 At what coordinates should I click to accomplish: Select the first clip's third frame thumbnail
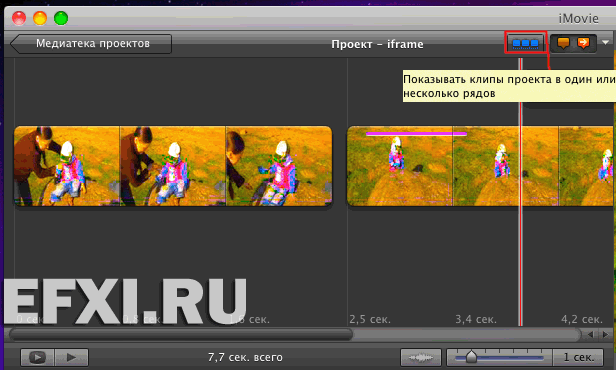(279, 166)
